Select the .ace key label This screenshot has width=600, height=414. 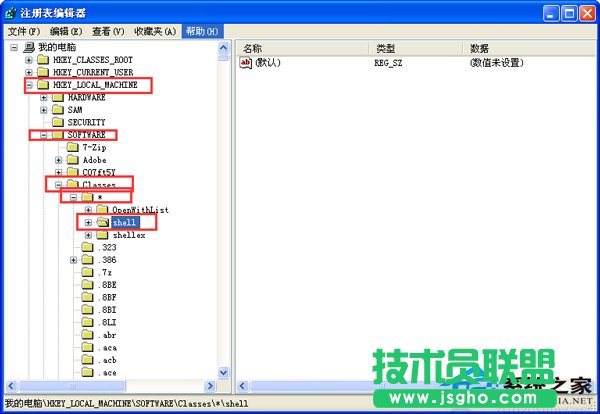coord(107,373)
